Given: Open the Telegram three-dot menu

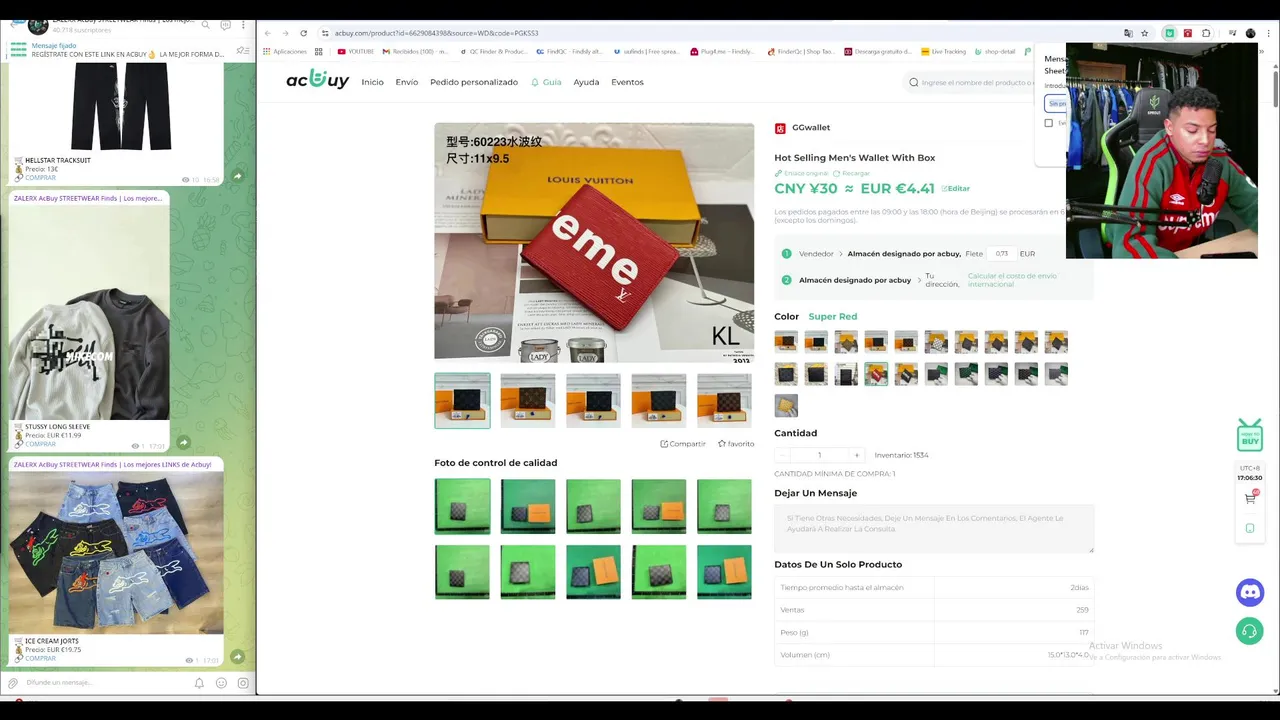Looking at the screenshot, I should tap(244, 25).
